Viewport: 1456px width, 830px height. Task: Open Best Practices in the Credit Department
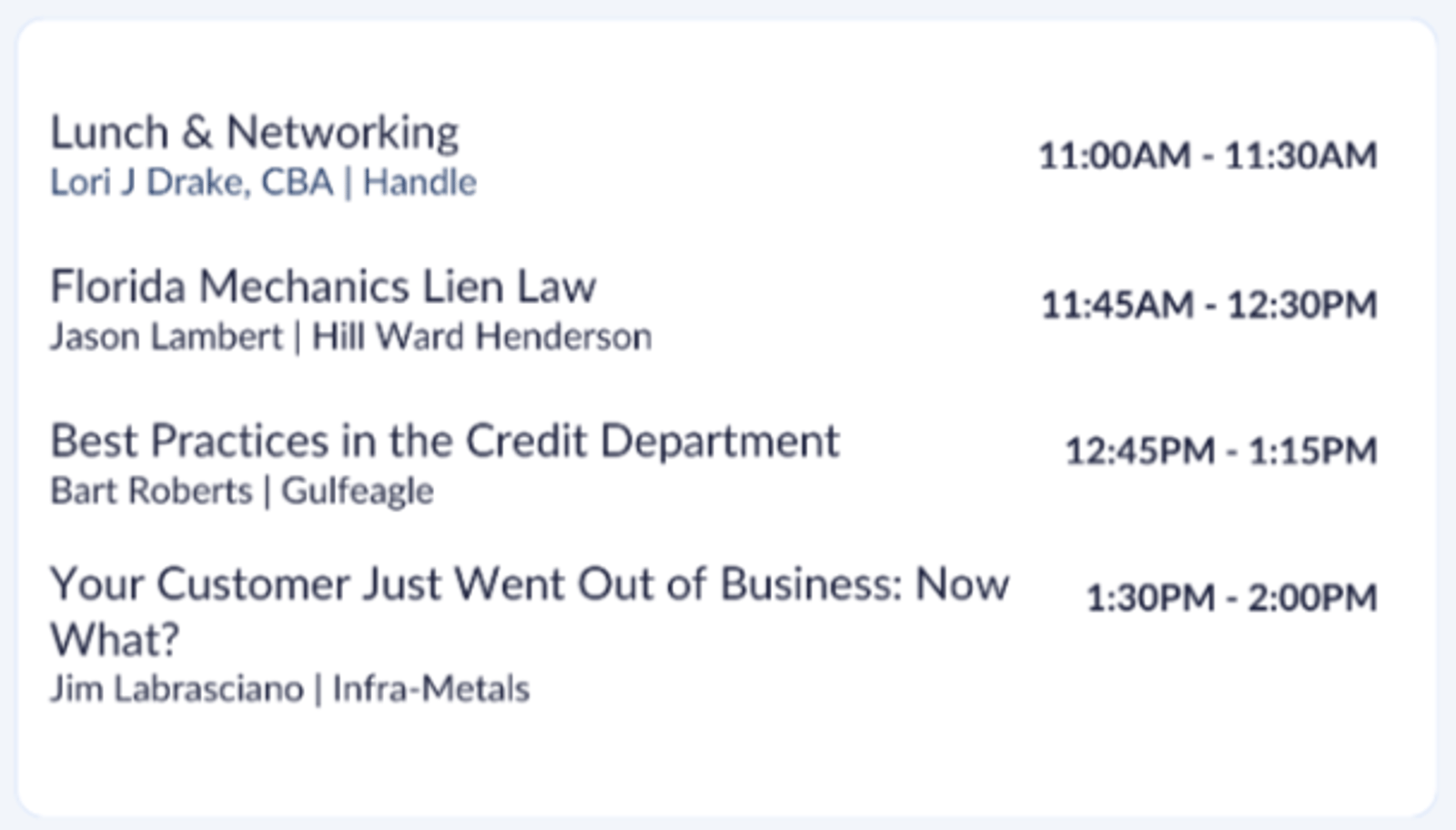pyautogui.click(x=444, y=441)
